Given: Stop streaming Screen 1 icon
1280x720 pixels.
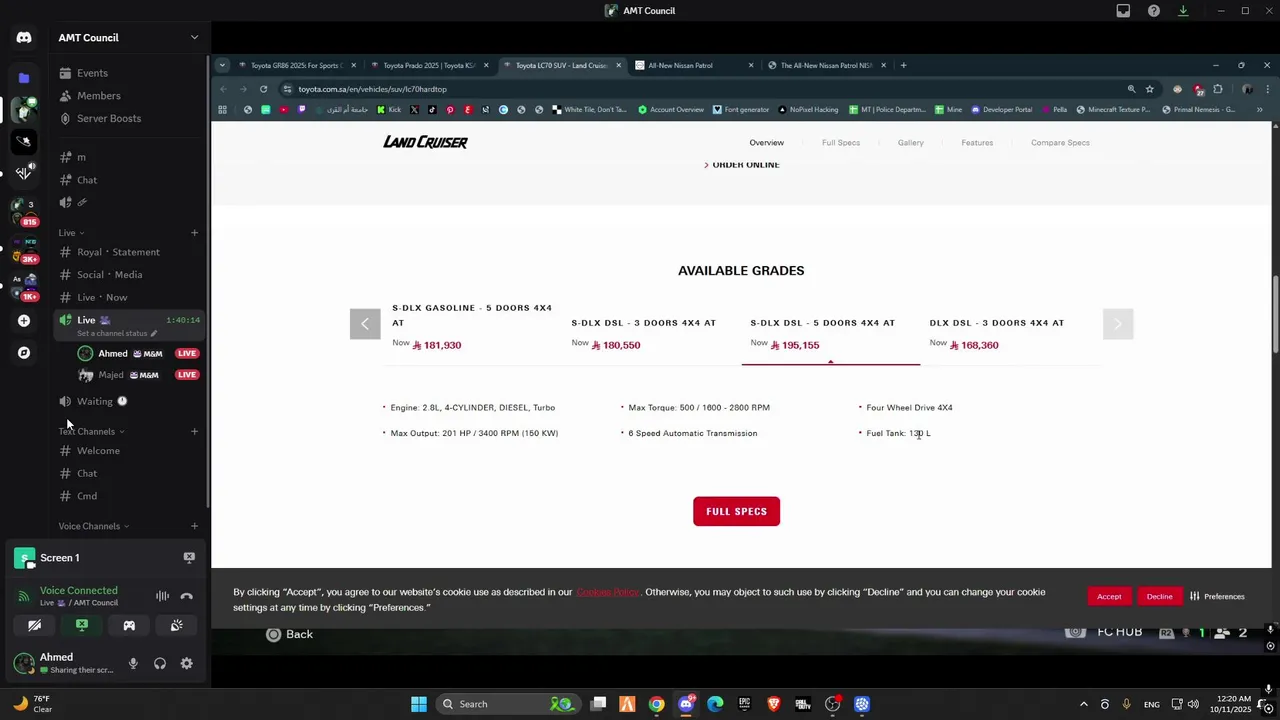Looking at the screenshot, I should tap(189, 558).
